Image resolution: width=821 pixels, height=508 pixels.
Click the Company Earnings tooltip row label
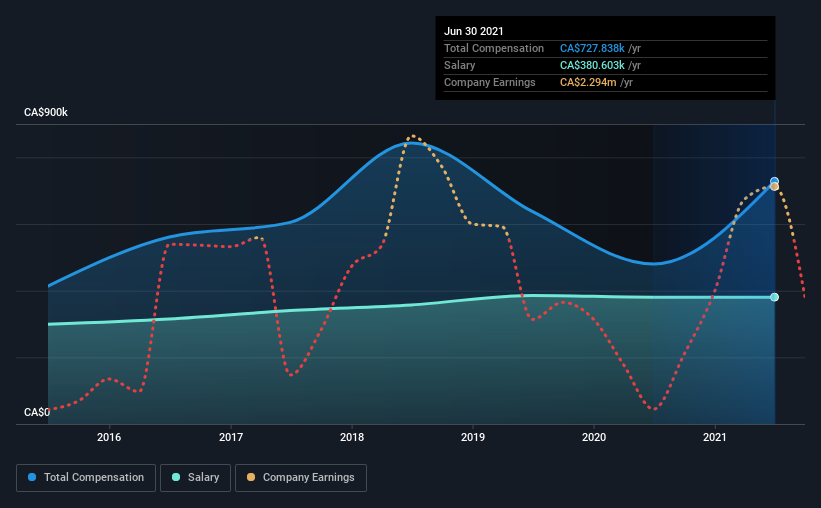tap(490, 82)
